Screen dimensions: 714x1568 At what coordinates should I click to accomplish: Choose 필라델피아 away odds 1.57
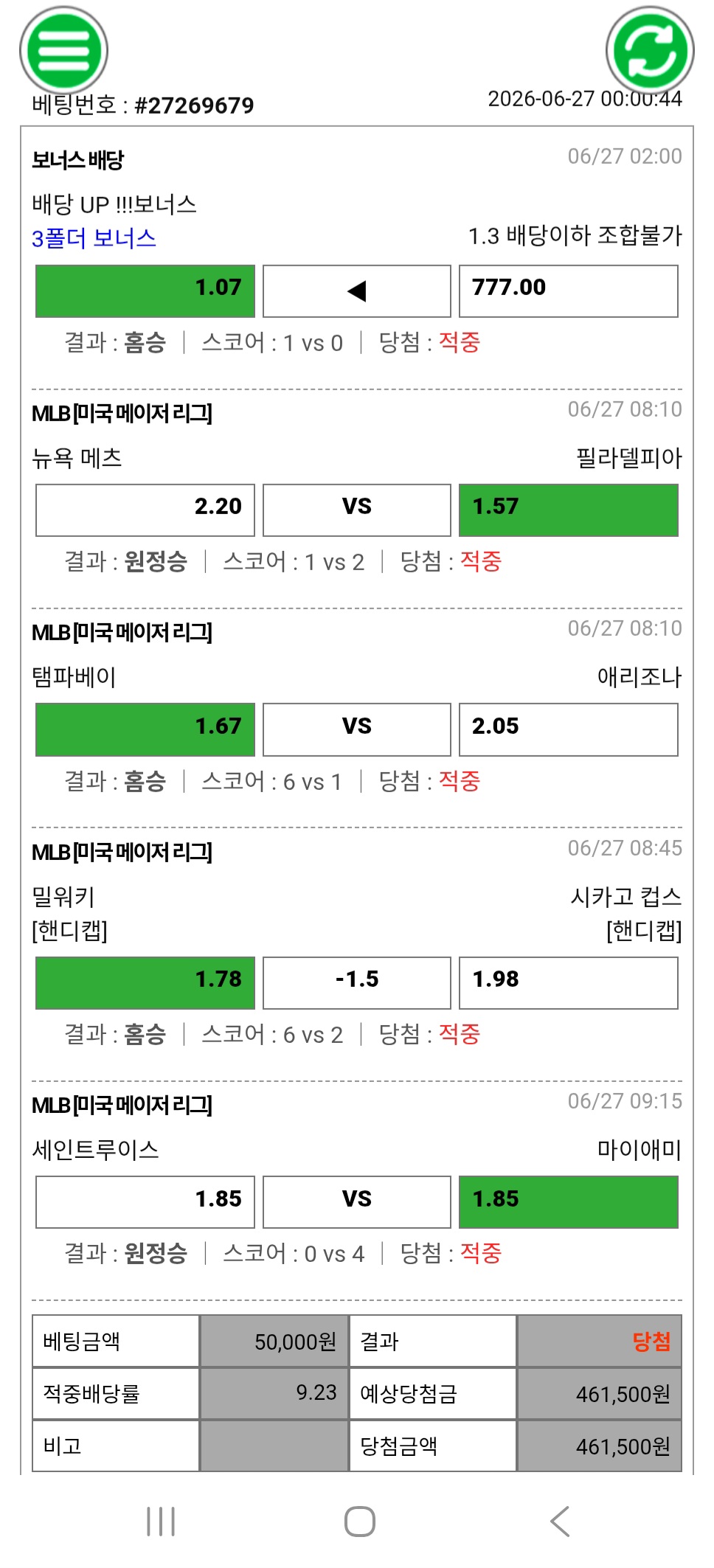(569, 510)
